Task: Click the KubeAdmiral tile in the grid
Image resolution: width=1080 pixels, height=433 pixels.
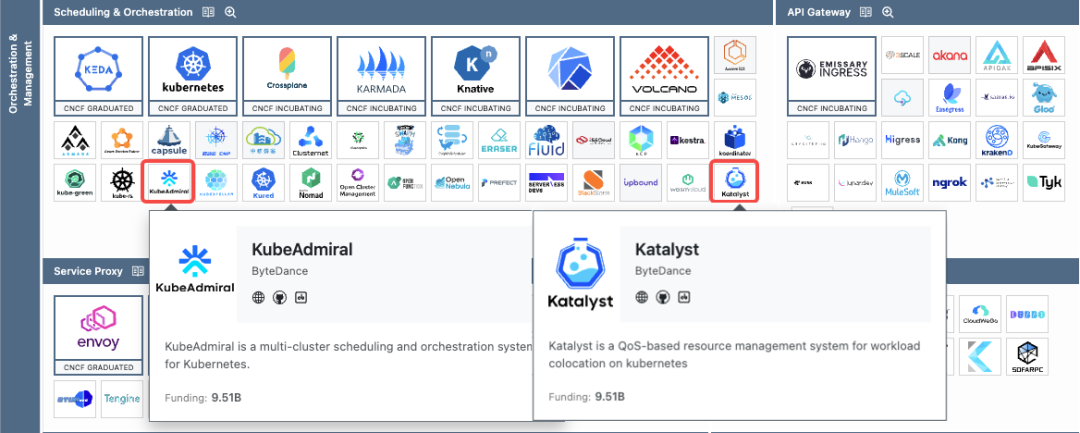Action: coord(169,182)
